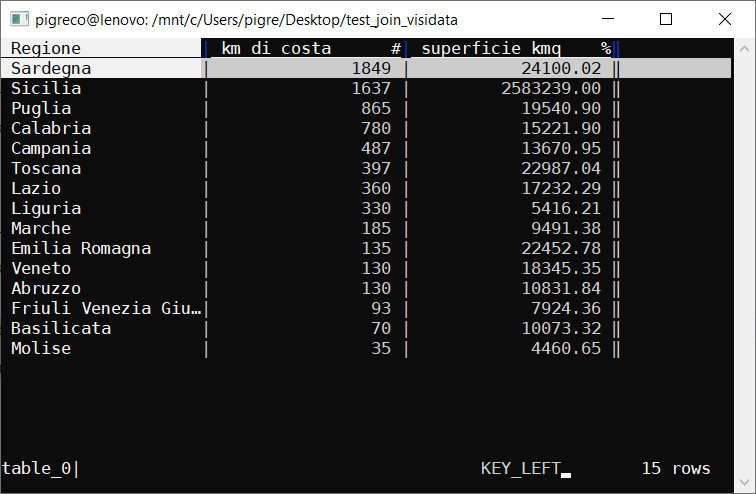Maximize the terminal window
The width and height of the screenshot is (756, 494).
tap(666, 19)
